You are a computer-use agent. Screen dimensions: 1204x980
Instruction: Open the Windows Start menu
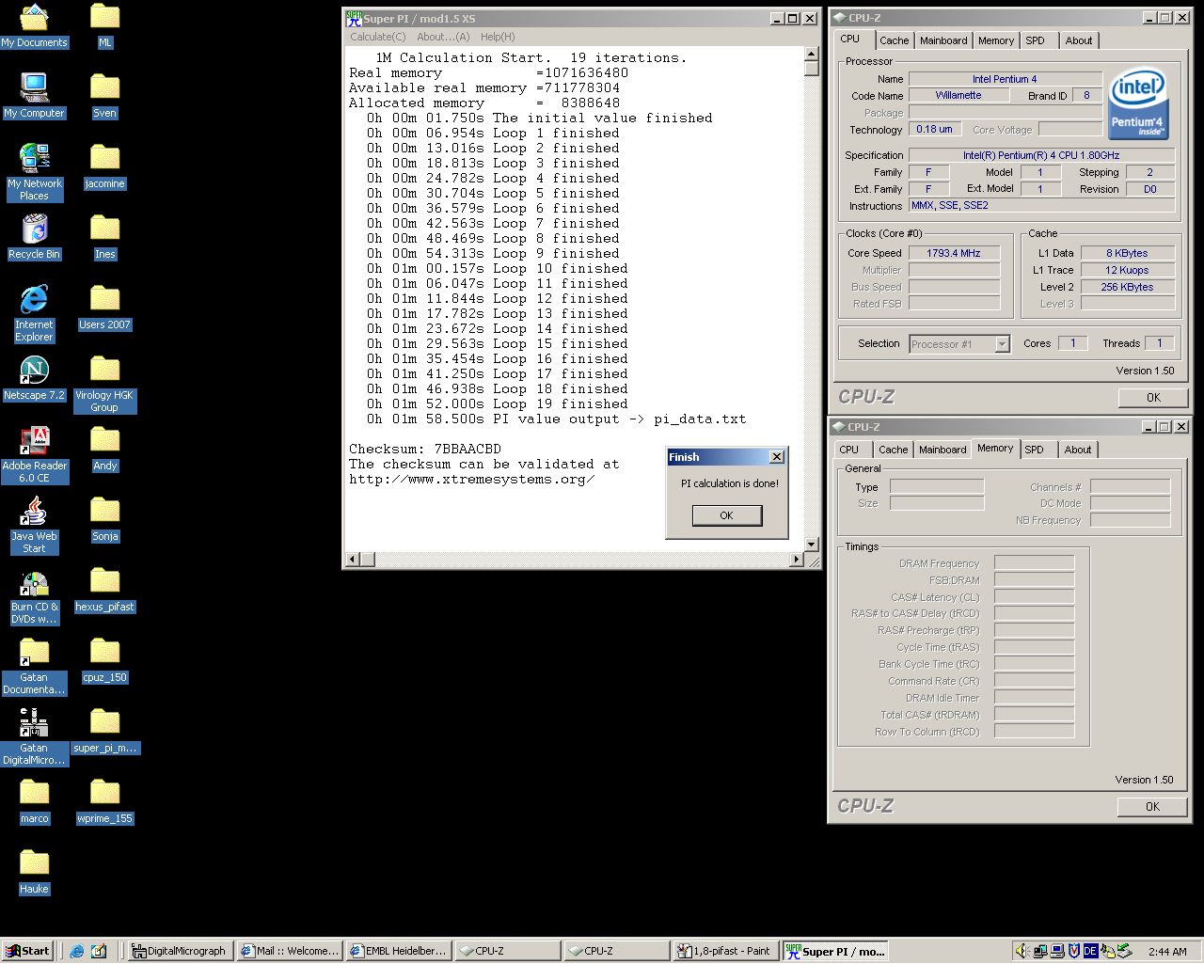(x=26, y=951)
